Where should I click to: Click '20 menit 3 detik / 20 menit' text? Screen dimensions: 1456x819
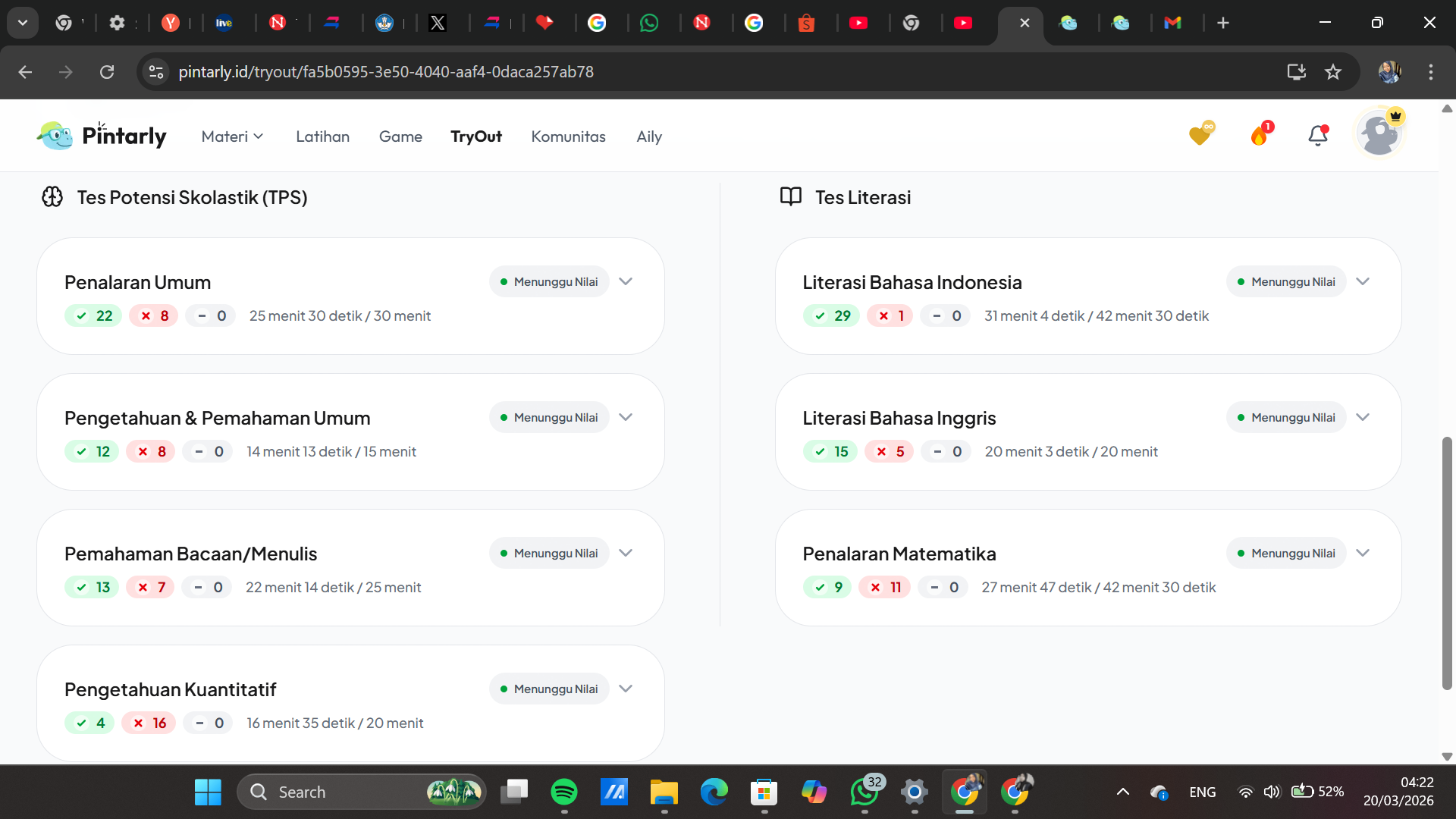point(1071,451)
